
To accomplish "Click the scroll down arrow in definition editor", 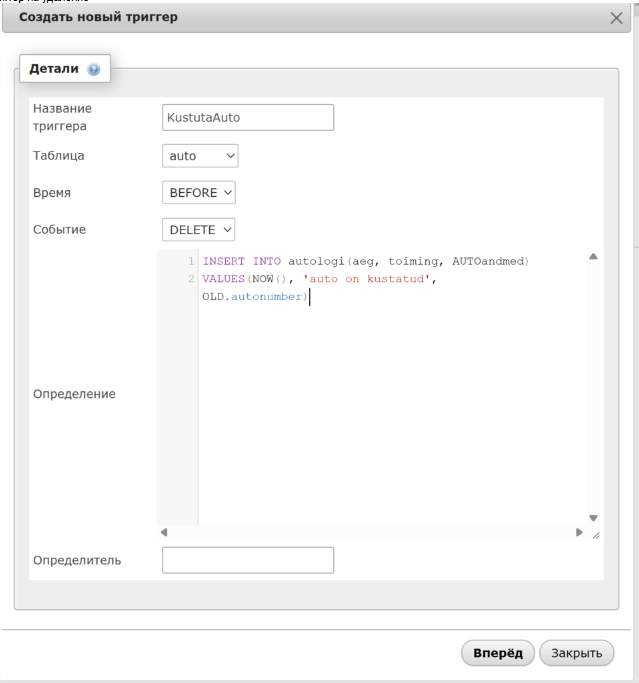I will coord(592,518).
